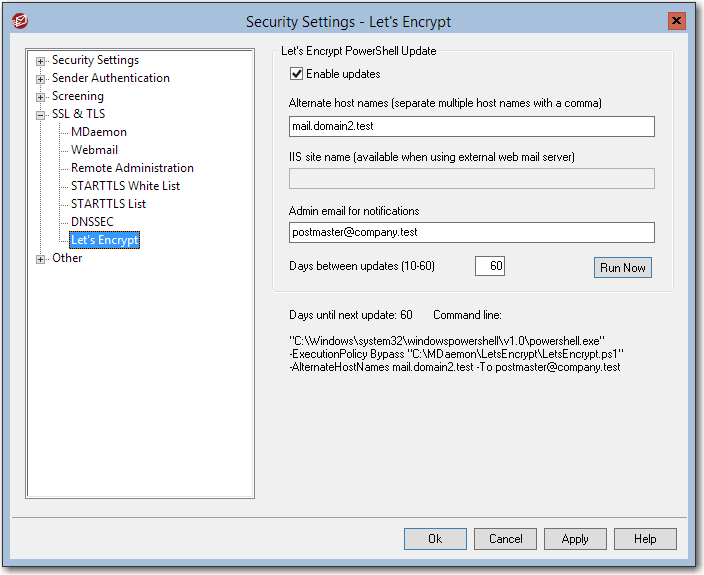
Task: Select Screening in the tree
Action: [x=78, y=96]
